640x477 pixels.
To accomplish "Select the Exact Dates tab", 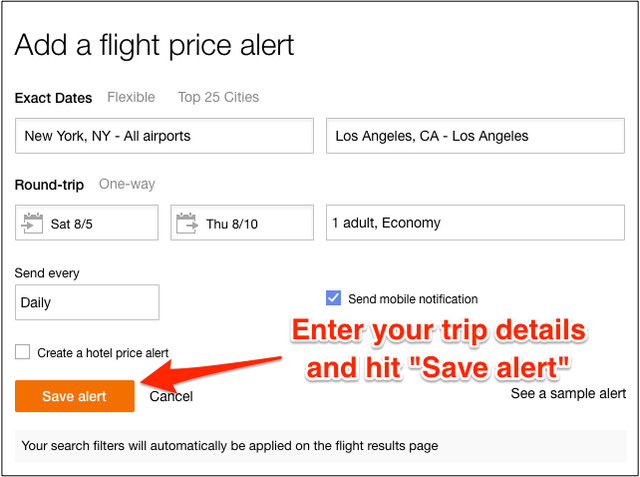I will point(53,98).
